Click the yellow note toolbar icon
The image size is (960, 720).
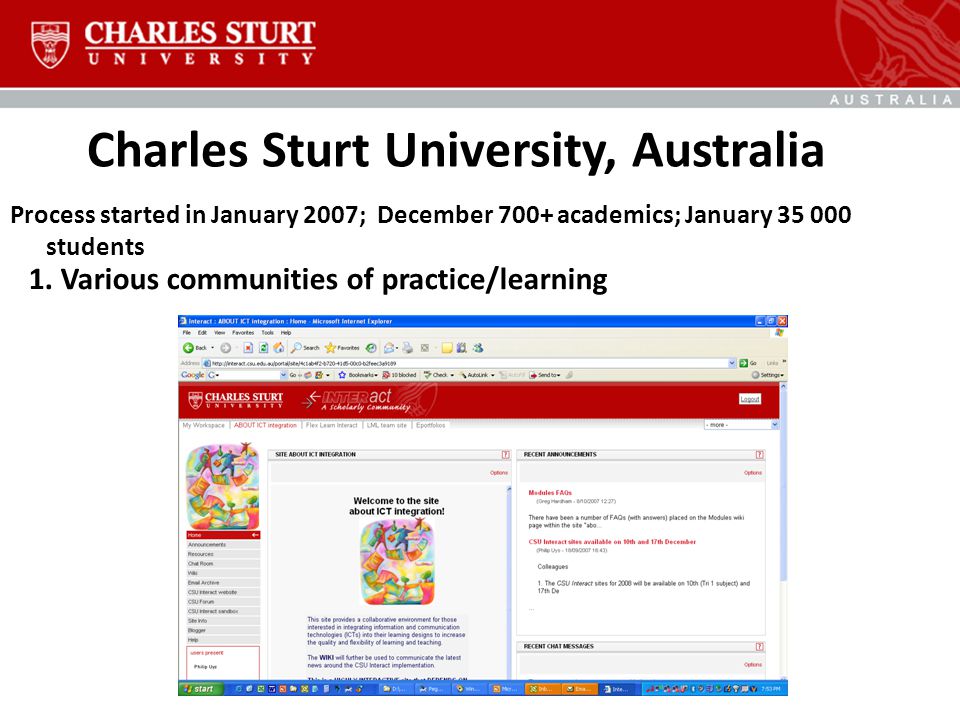tap(447, 348)
